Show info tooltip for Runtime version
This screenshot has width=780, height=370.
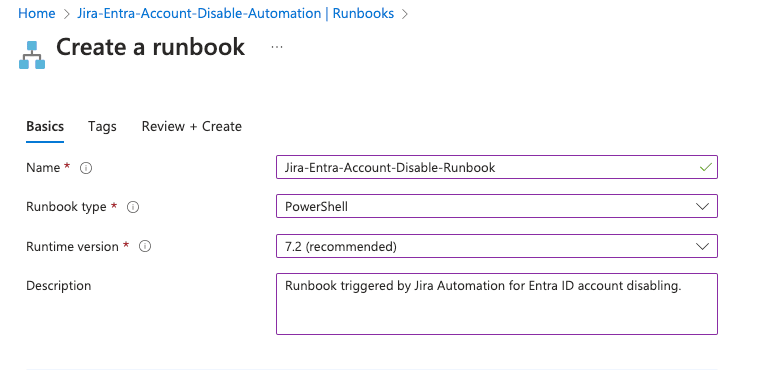point(145,246)
